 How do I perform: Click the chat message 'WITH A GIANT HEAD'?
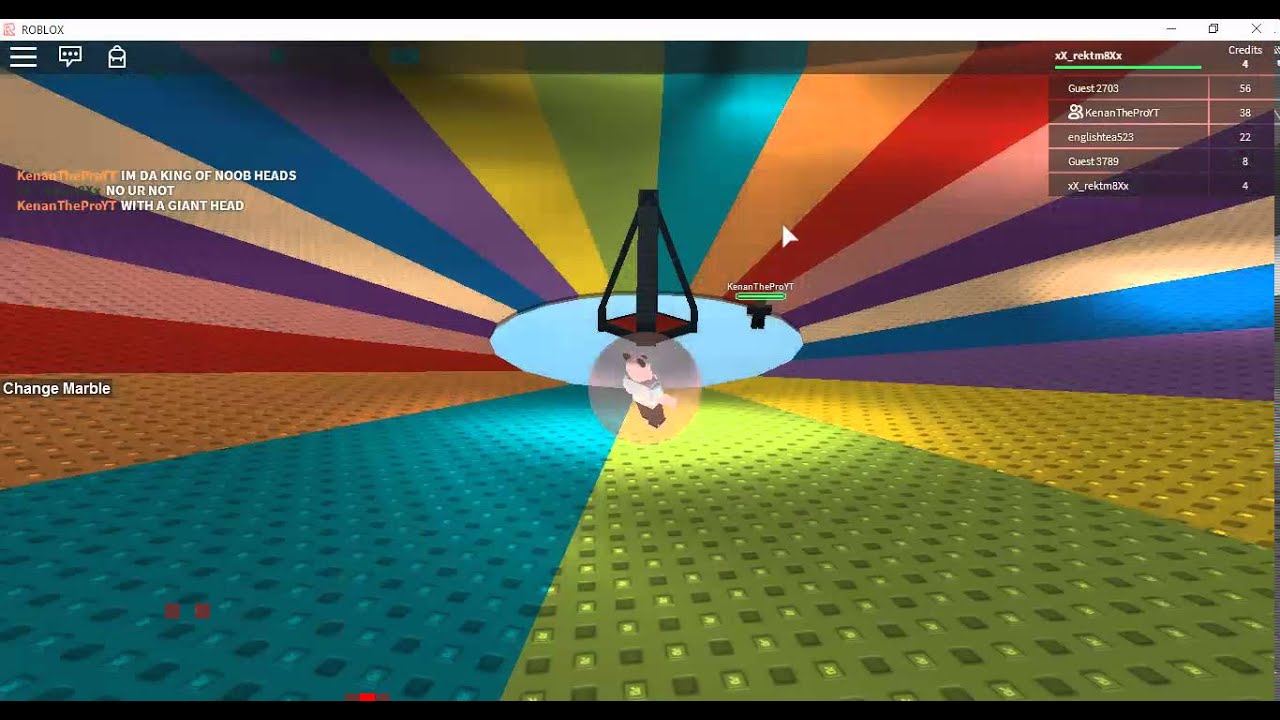click(x=182, y=205)
